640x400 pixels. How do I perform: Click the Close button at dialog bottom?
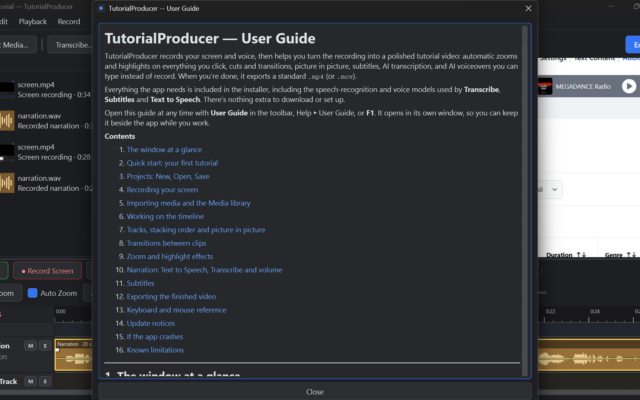tap(315, 391)
